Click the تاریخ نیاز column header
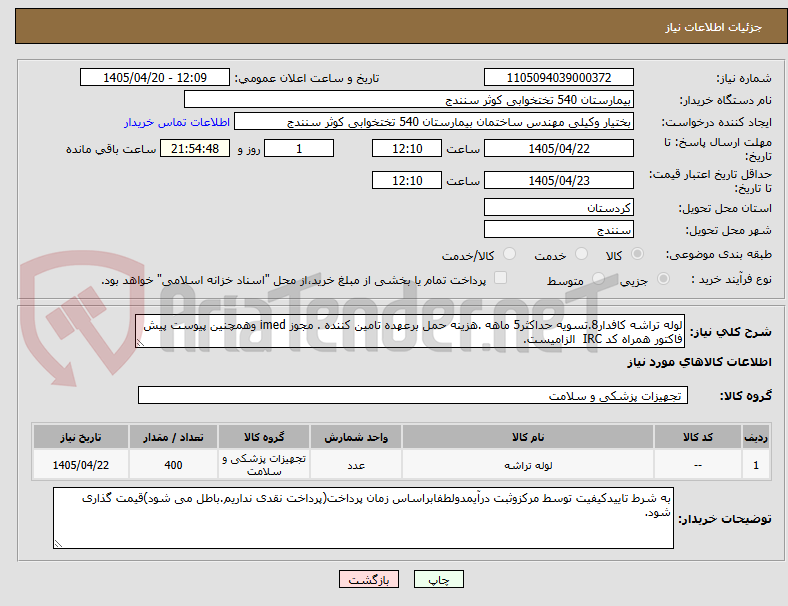This screenshot has height=606, width=788. tap(81, 437)
